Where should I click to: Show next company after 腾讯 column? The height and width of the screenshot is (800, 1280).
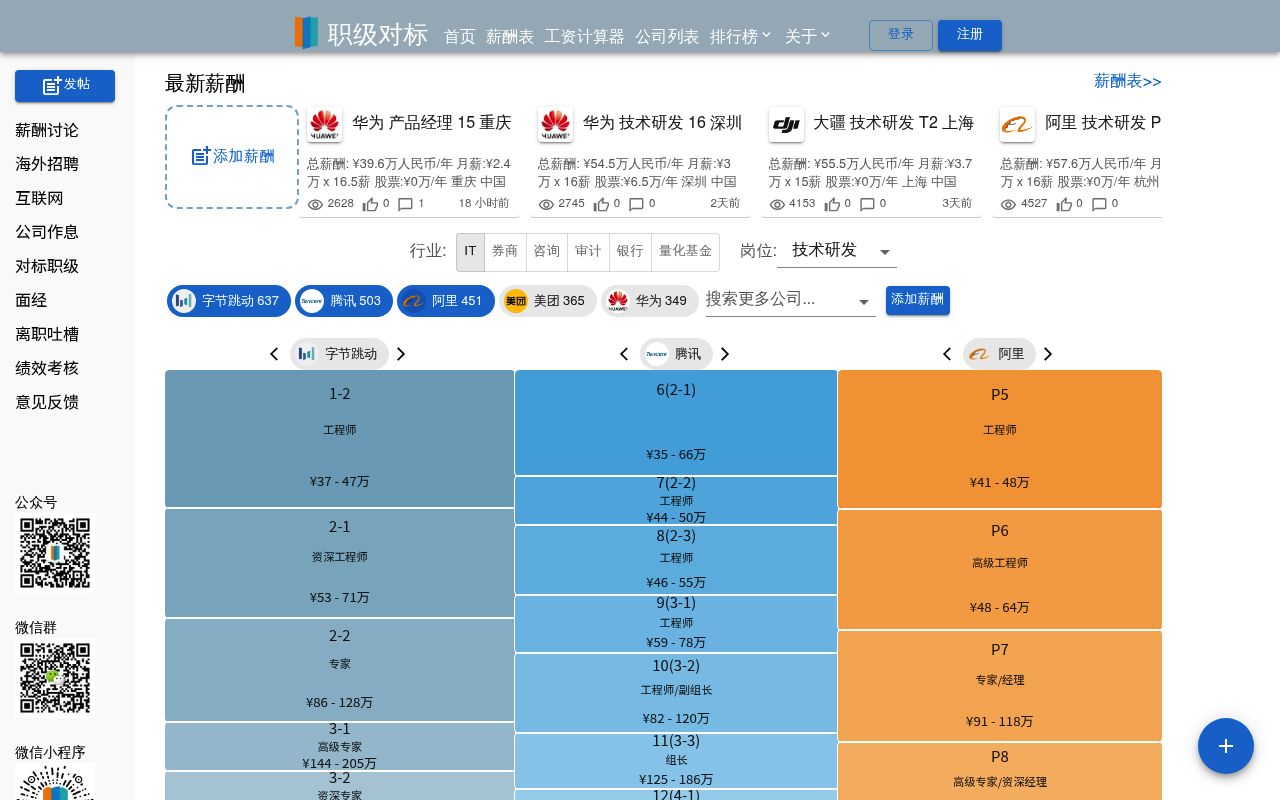(725, 354)
